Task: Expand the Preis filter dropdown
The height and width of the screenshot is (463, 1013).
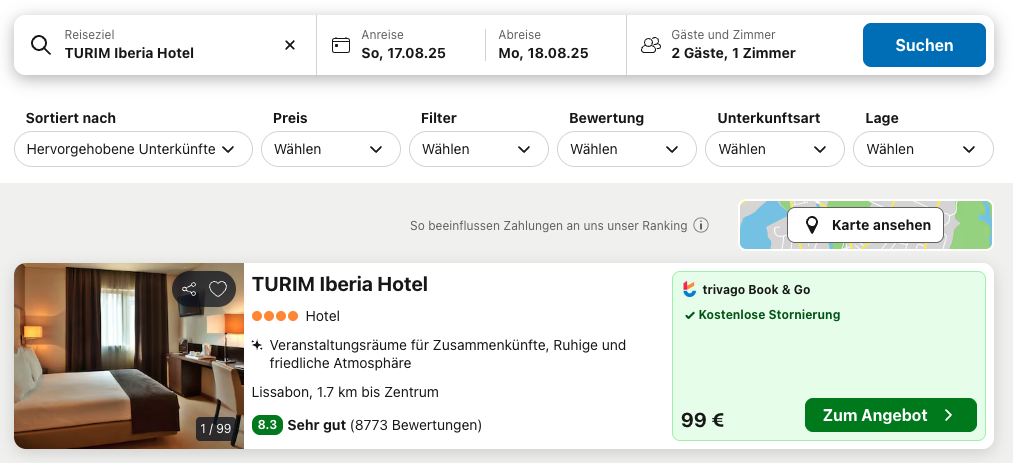Action: point(331,149)
